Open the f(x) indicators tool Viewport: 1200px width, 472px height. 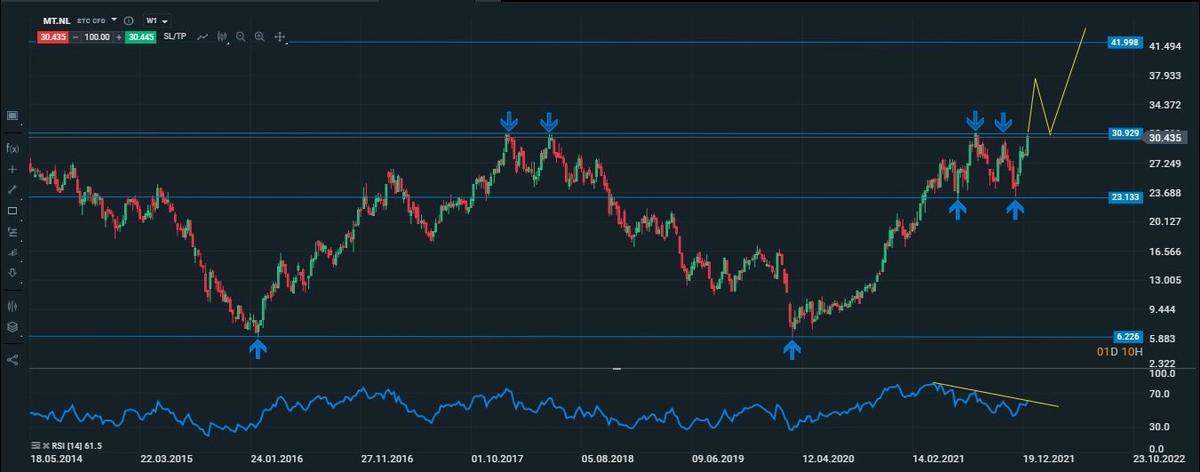(13, 148)
